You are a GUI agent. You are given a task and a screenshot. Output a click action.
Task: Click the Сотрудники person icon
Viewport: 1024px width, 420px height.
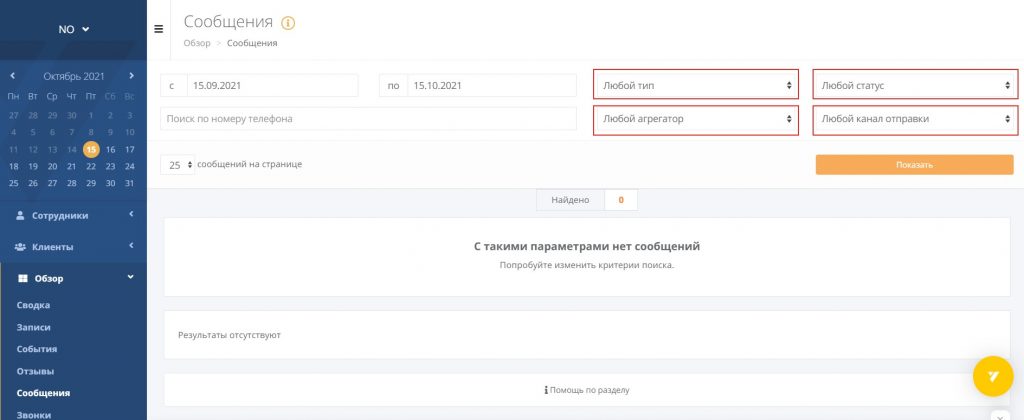[20, 215]
